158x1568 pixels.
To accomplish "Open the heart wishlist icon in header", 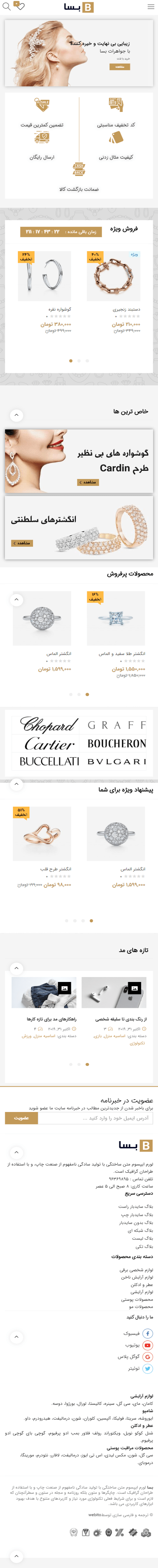I will 19,7.
